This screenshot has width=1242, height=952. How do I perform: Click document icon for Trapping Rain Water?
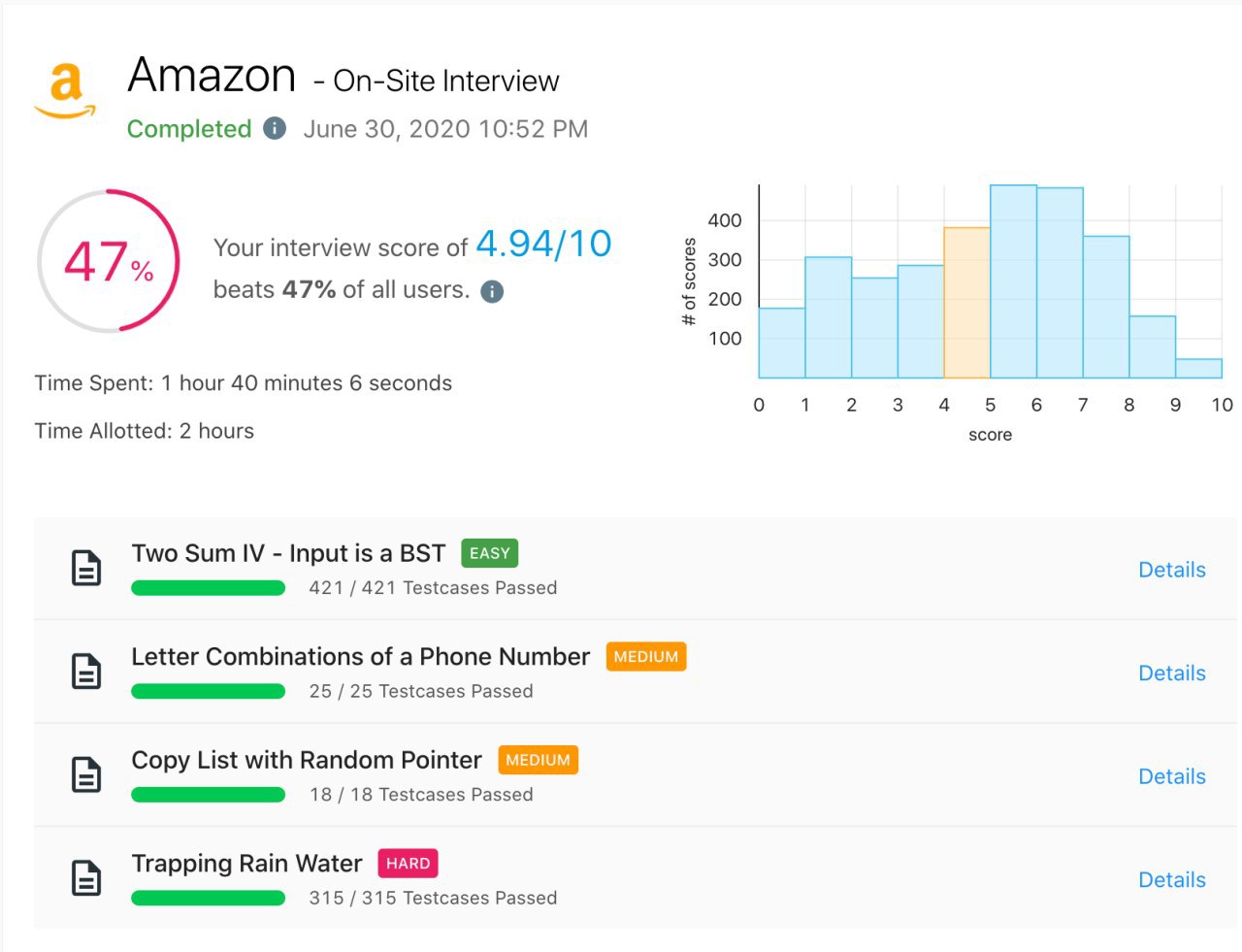(86, 878)
